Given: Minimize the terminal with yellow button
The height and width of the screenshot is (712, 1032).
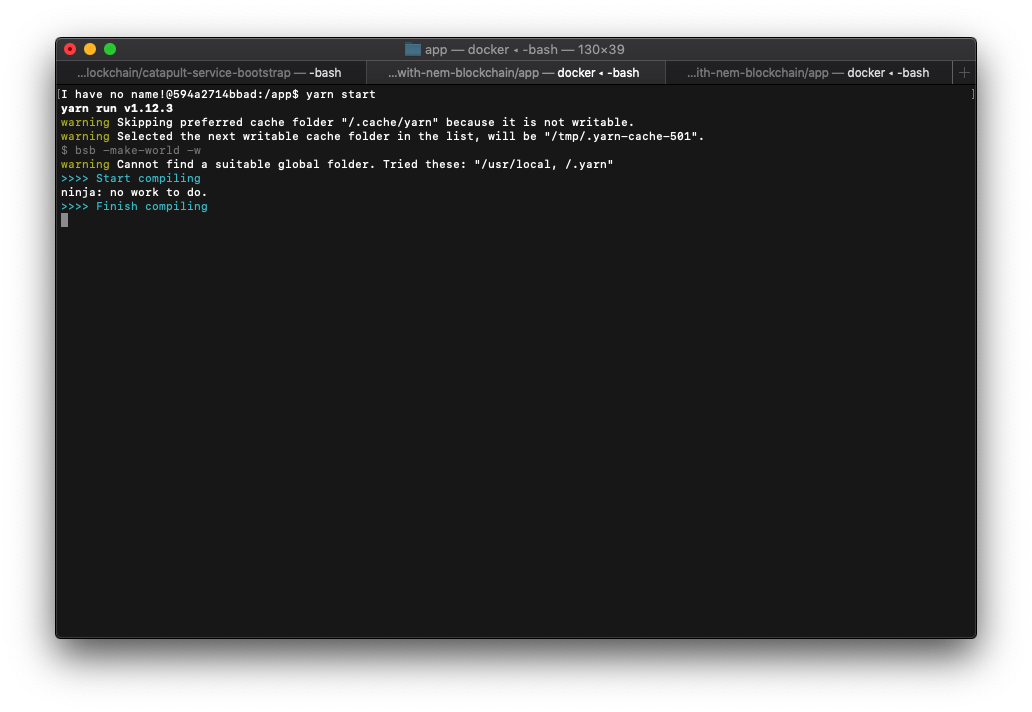Looking at the screenshot, I should pos(90,49).
